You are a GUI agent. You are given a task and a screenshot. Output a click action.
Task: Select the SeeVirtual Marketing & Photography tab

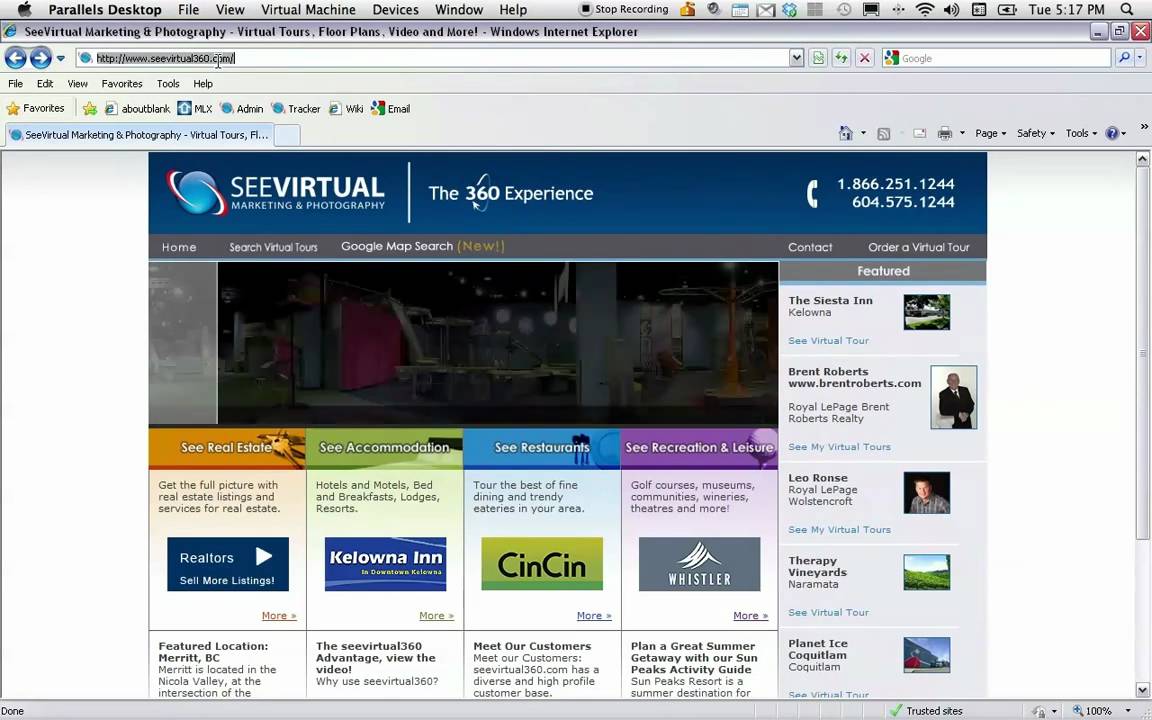[140, 135]
